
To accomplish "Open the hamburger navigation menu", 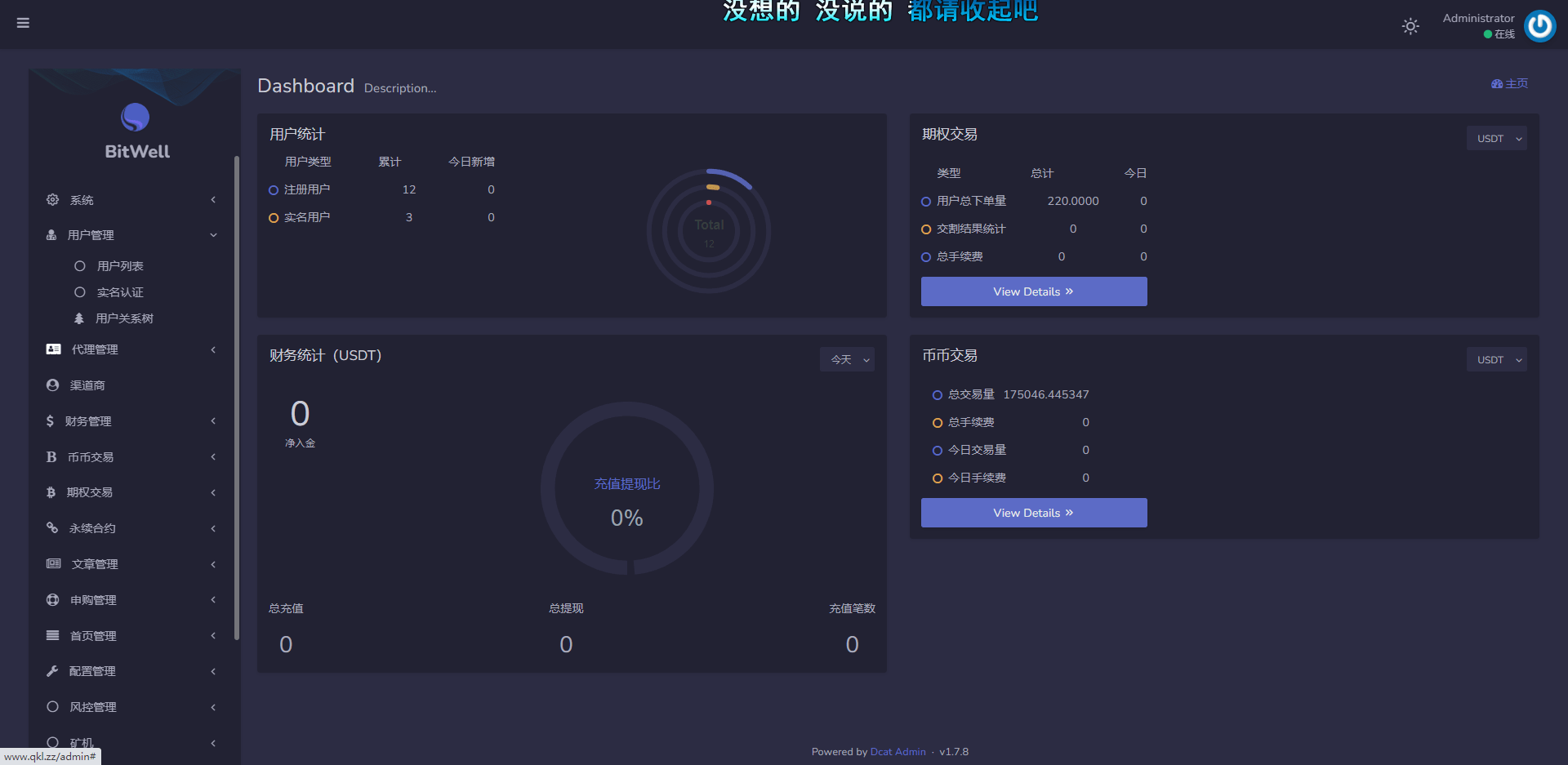I will 23,23.
